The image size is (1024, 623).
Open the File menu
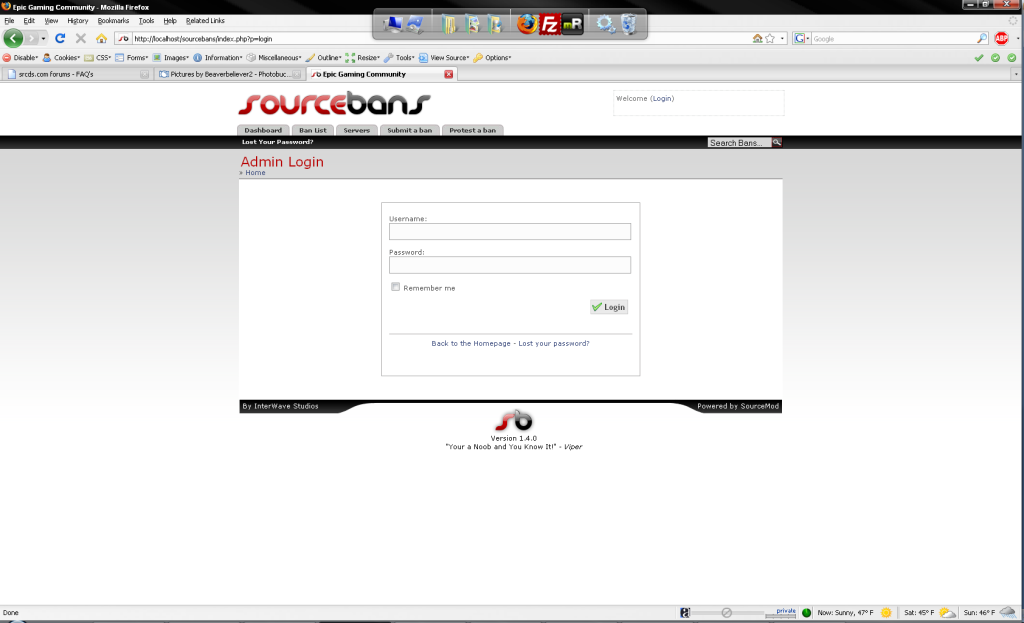(x=9, y=21)
